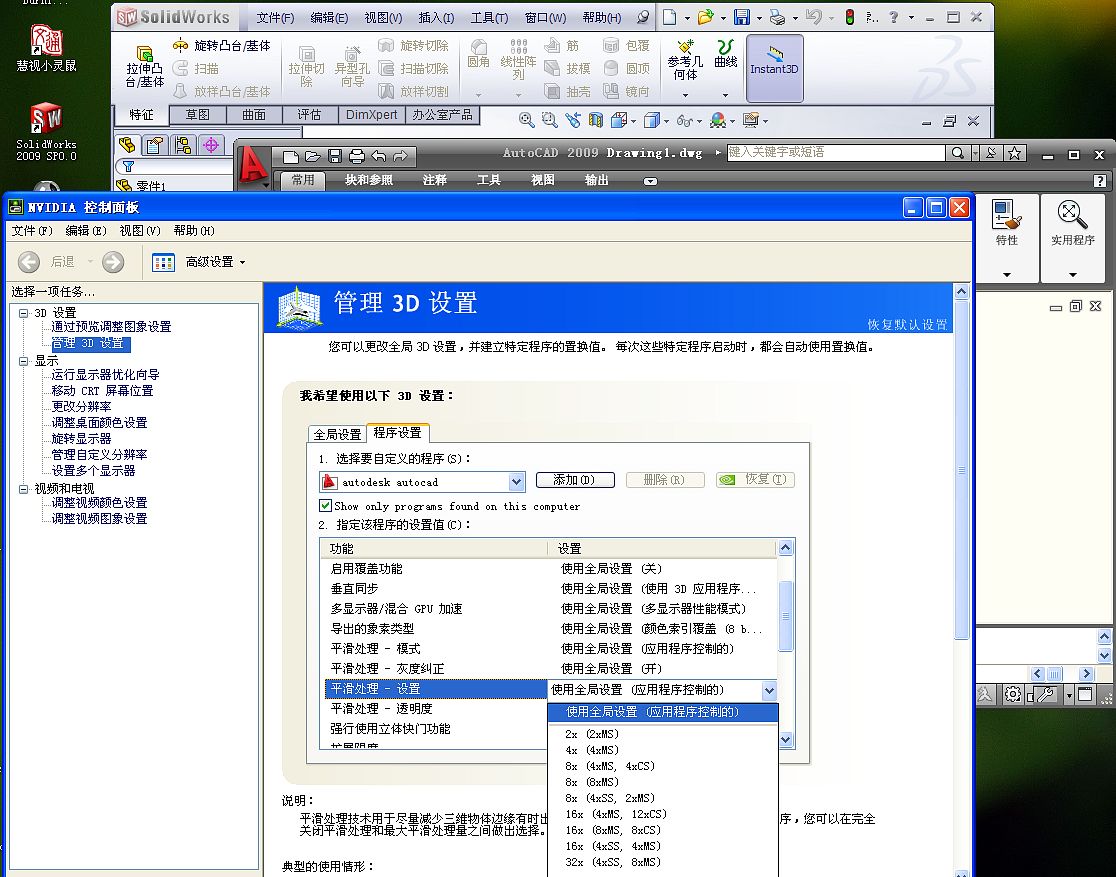
Task: Open the AutoCAD ribbon minimize dropdown
Action: (650, 182)
